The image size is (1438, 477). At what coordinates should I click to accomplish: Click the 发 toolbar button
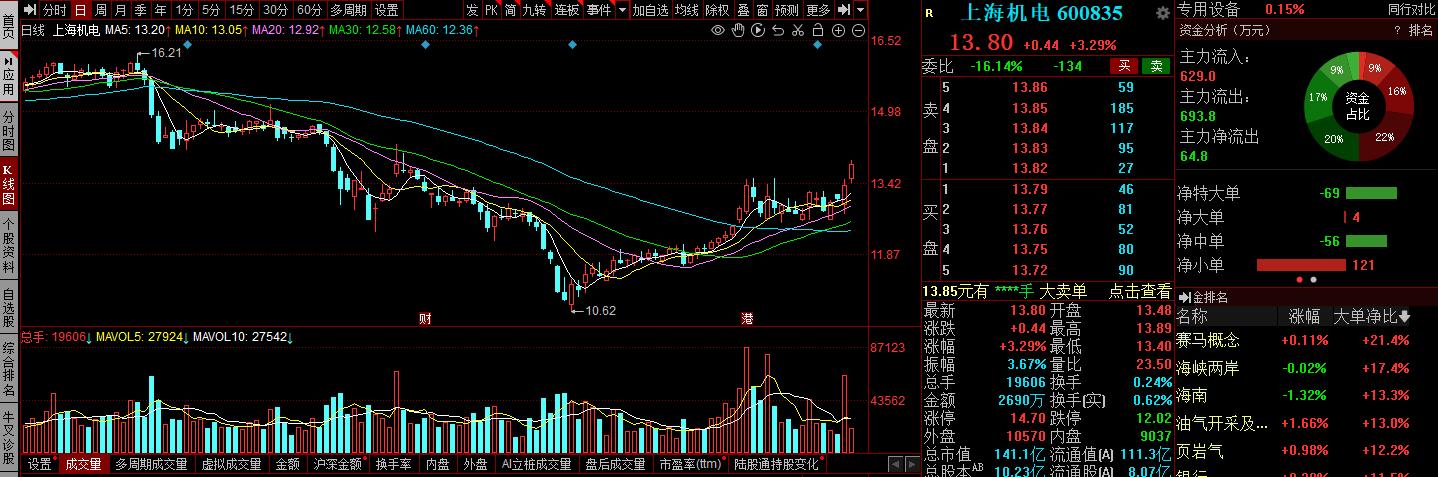472,10
